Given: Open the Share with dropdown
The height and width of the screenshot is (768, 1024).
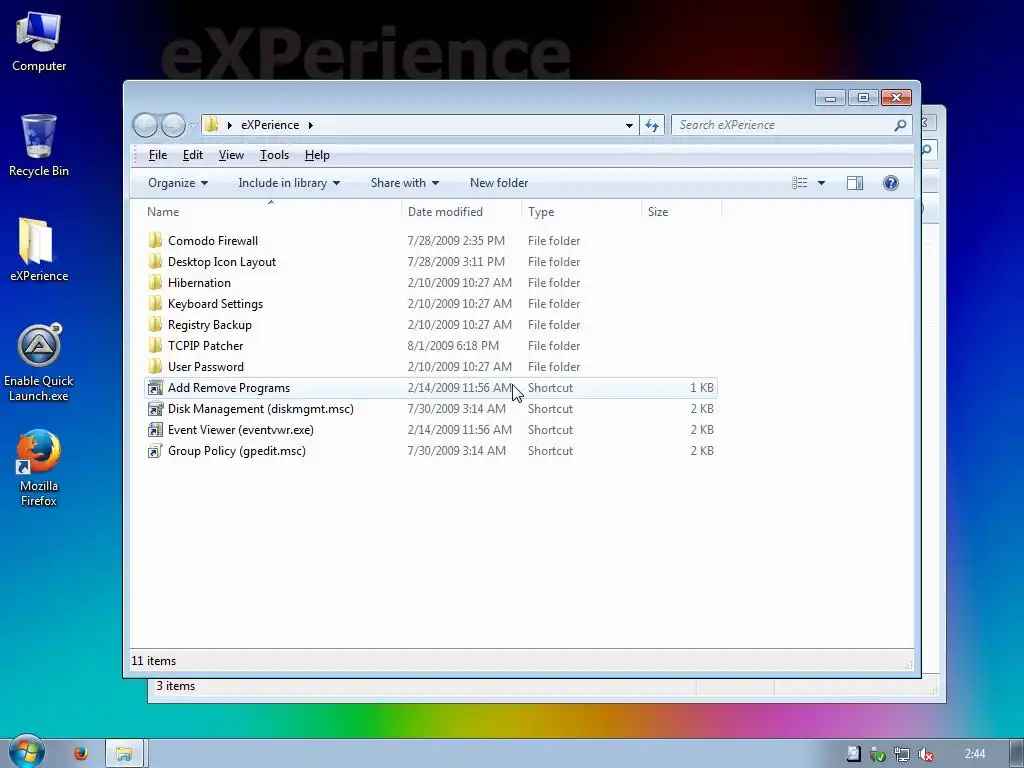Looking at the screenshot, I should pyautogui.click(x=404, y=183).
